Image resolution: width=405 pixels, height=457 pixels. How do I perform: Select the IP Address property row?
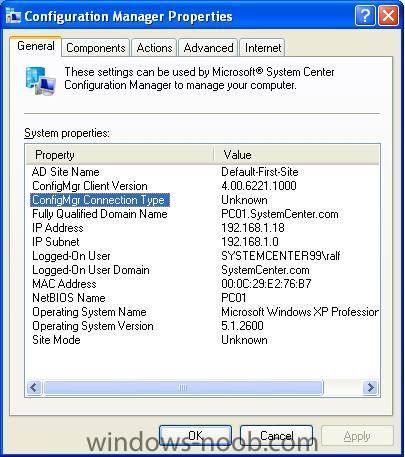[202, 228]
